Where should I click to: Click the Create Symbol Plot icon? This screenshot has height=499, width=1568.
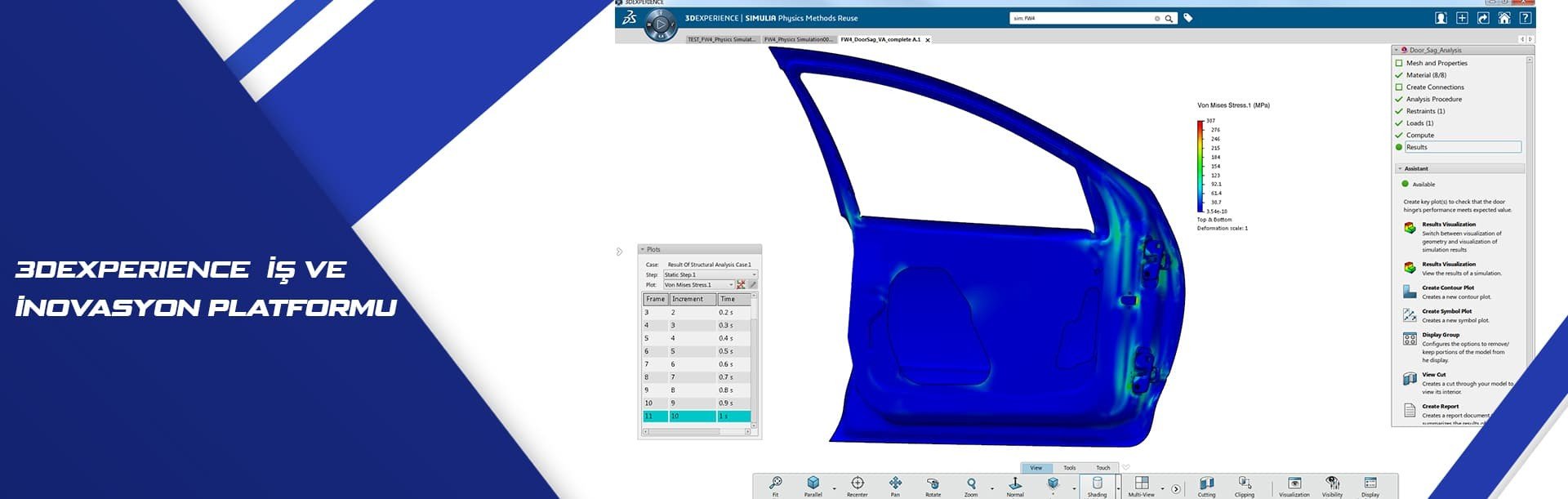1410,315
